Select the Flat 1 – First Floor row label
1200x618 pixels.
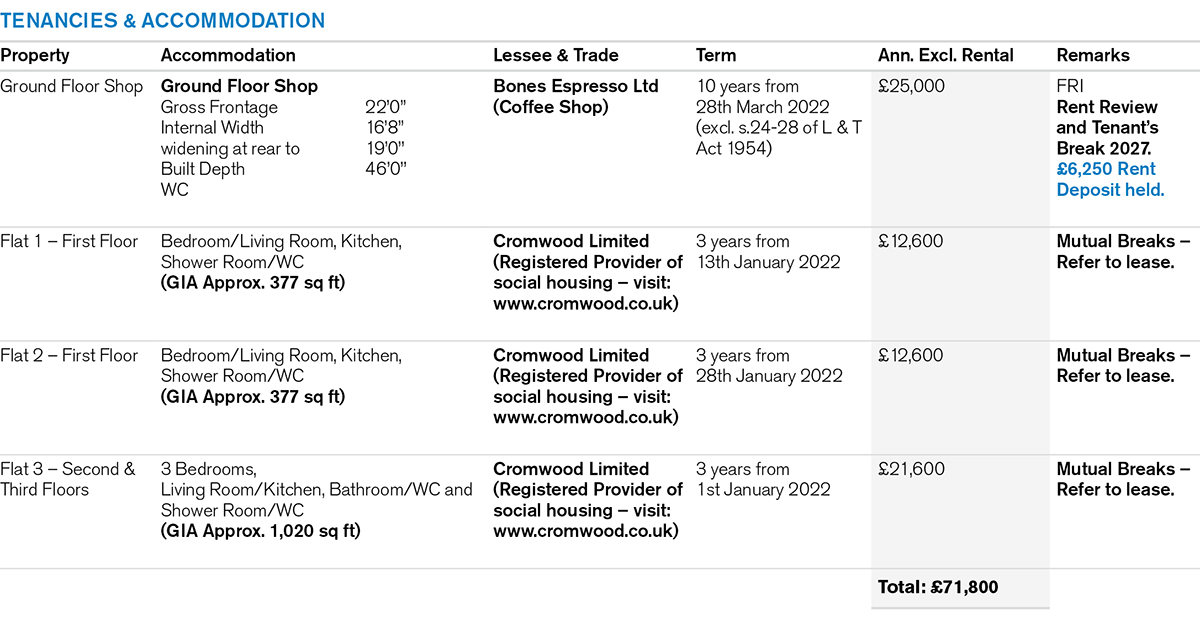pyautogui.click(x=69, y=242)
